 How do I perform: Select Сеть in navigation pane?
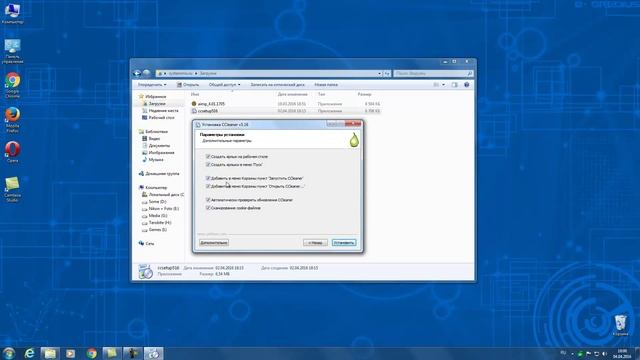(147, 243)
